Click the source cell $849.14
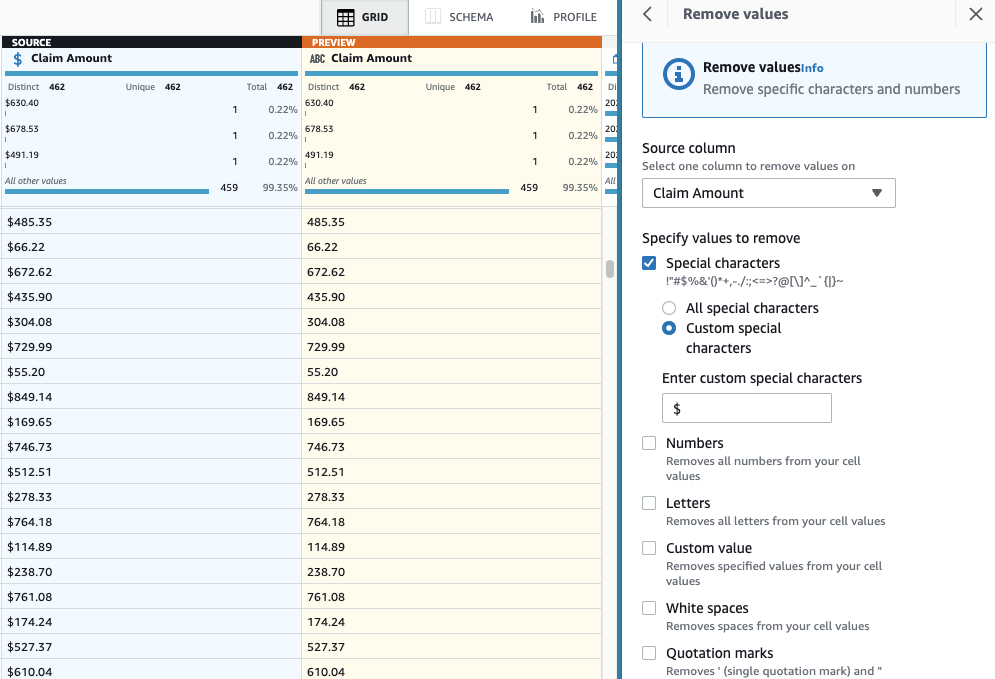Screen dimensions: 995x679 coord(151,397)
